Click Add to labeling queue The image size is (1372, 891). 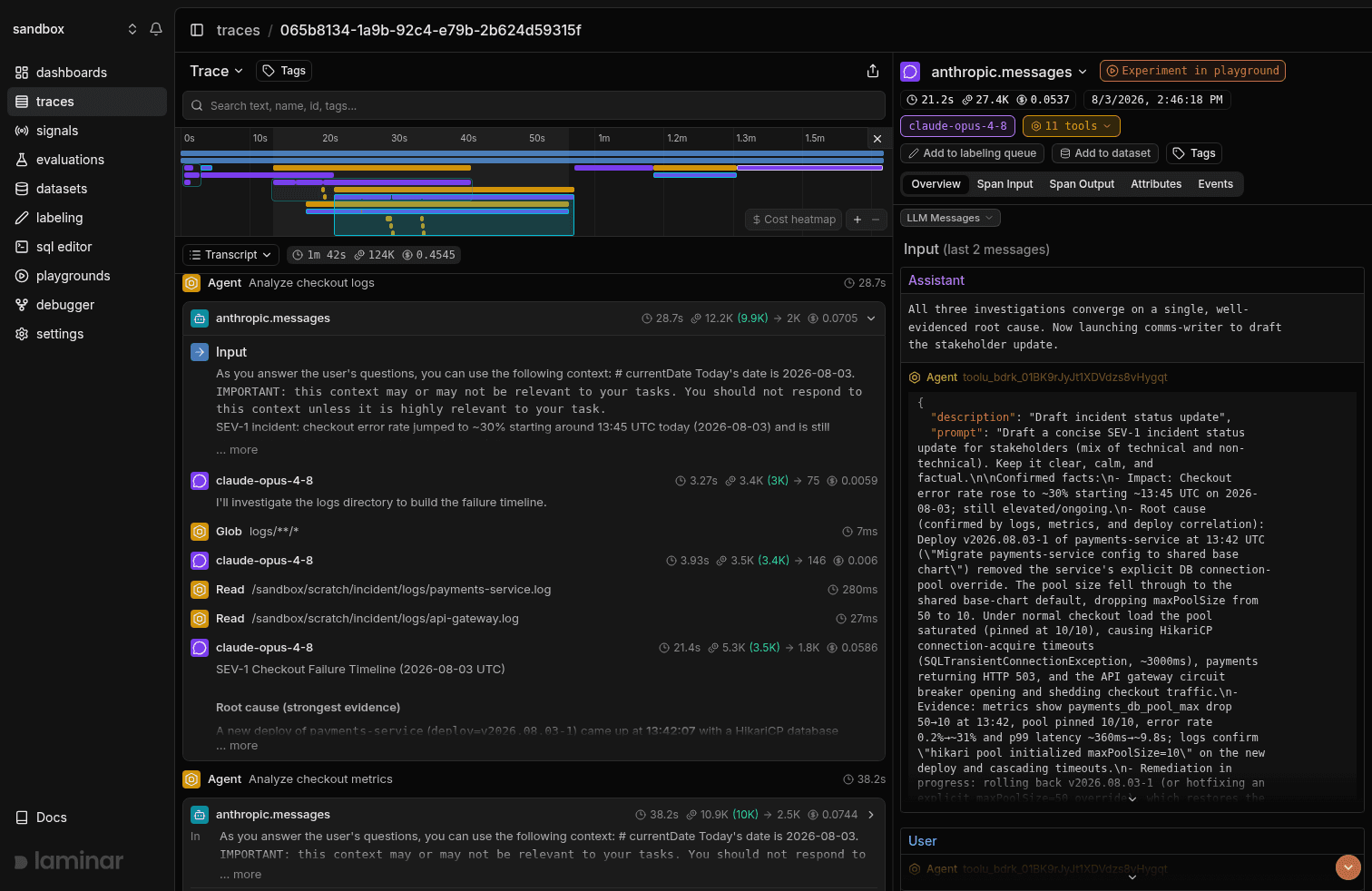972,153
